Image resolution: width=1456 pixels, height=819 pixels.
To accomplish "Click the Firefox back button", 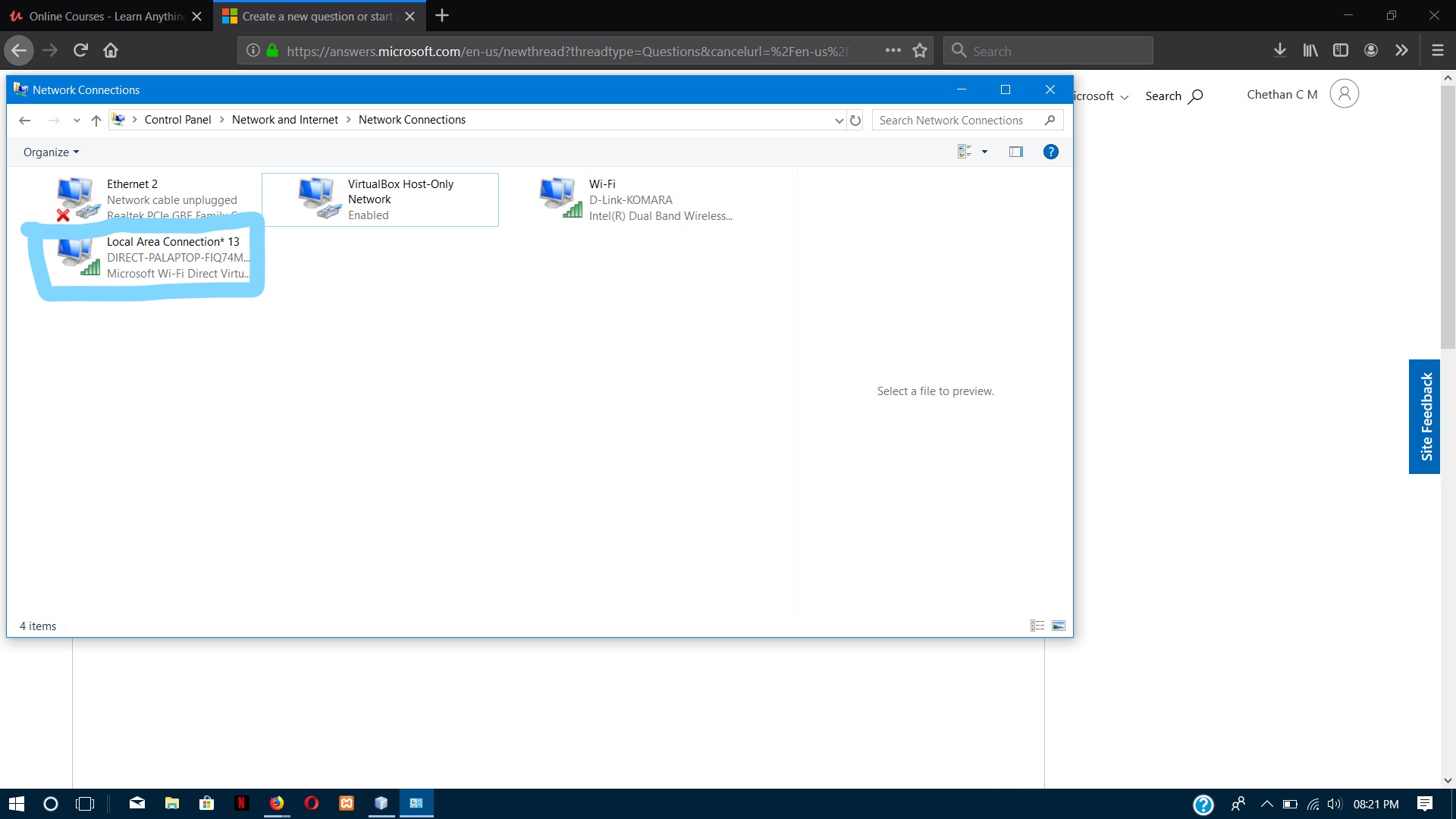I will click(19, 51).
